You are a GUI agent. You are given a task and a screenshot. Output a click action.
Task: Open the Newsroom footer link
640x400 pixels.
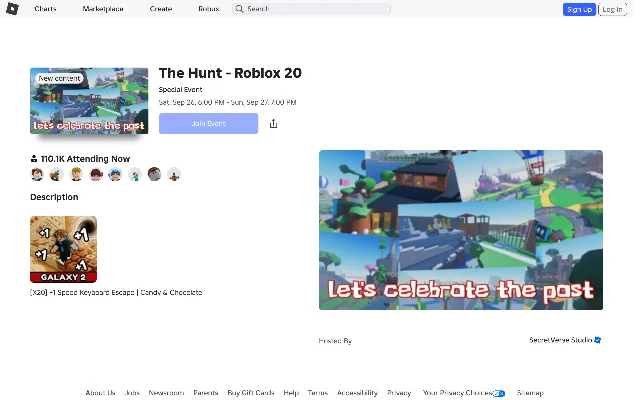167,393
